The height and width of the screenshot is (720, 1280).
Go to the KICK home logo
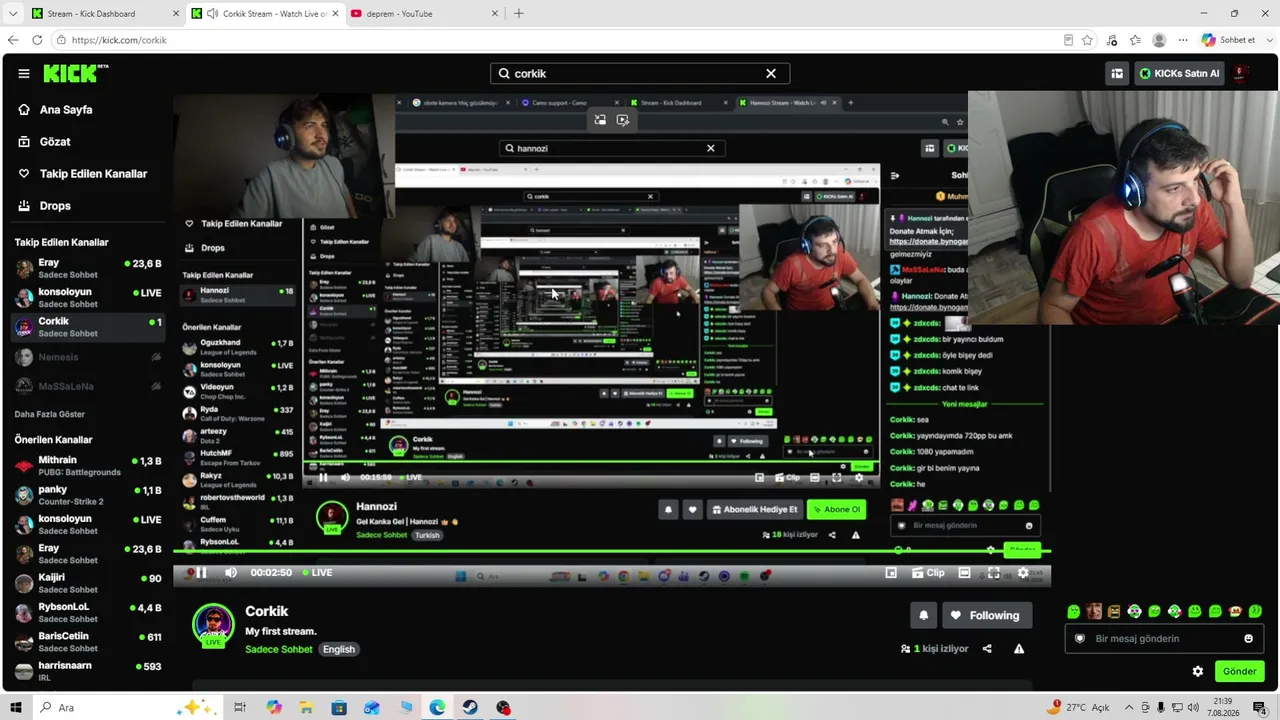(x=76, y=73)
